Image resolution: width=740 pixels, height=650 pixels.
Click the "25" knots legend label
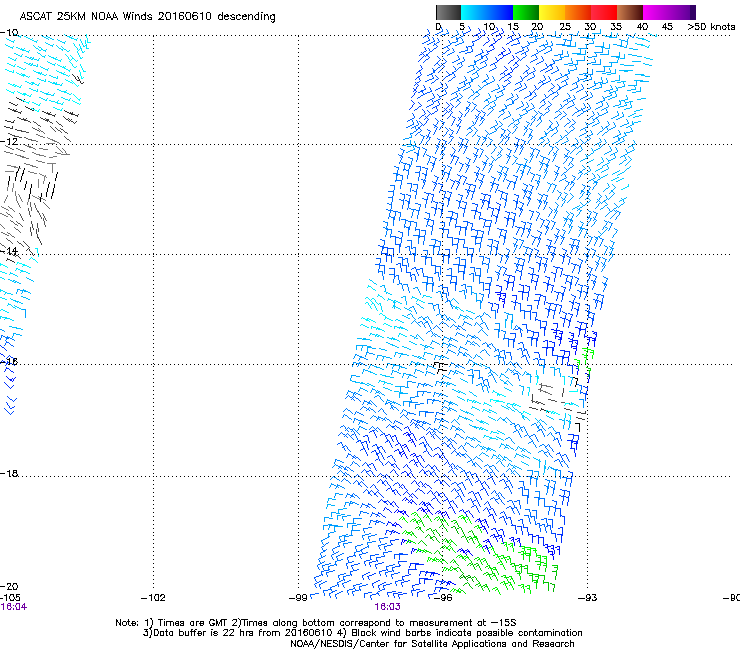pyautogui.click(x=565, y=26)
